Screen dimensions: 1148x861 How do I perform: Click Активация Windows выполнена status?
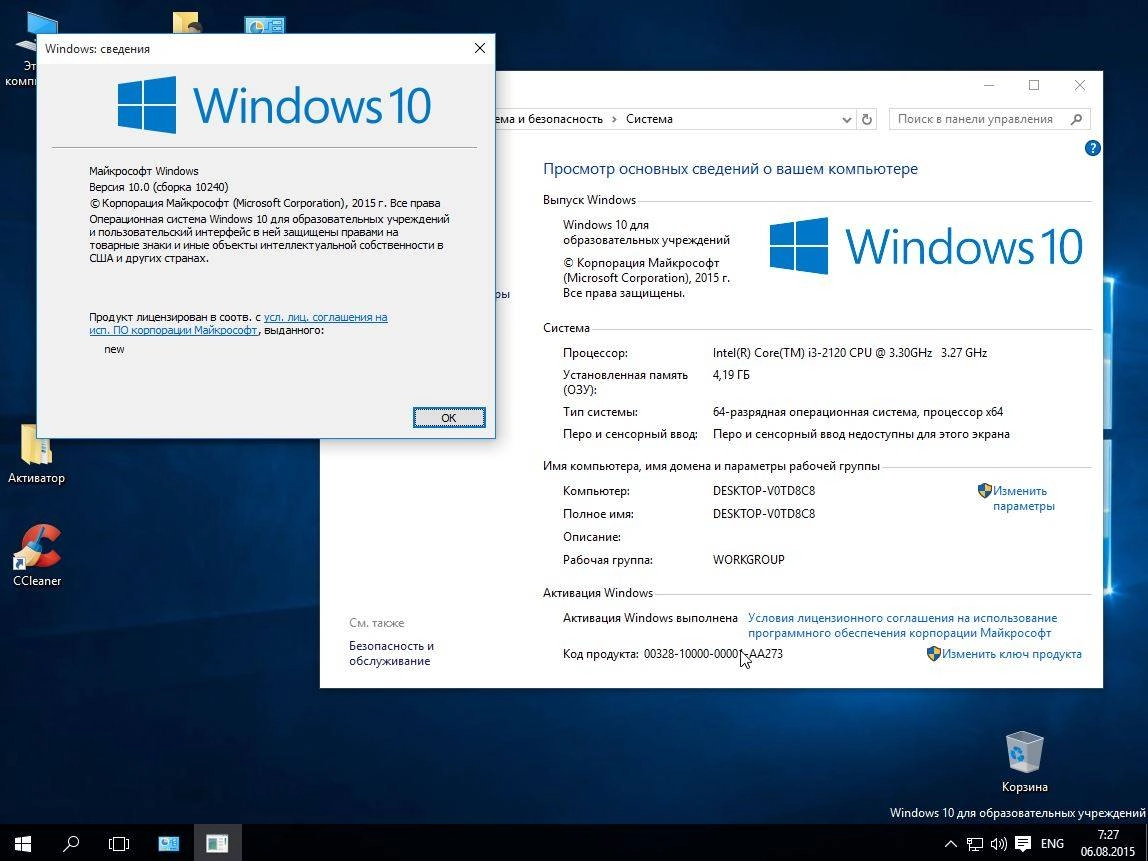(650, 618)
